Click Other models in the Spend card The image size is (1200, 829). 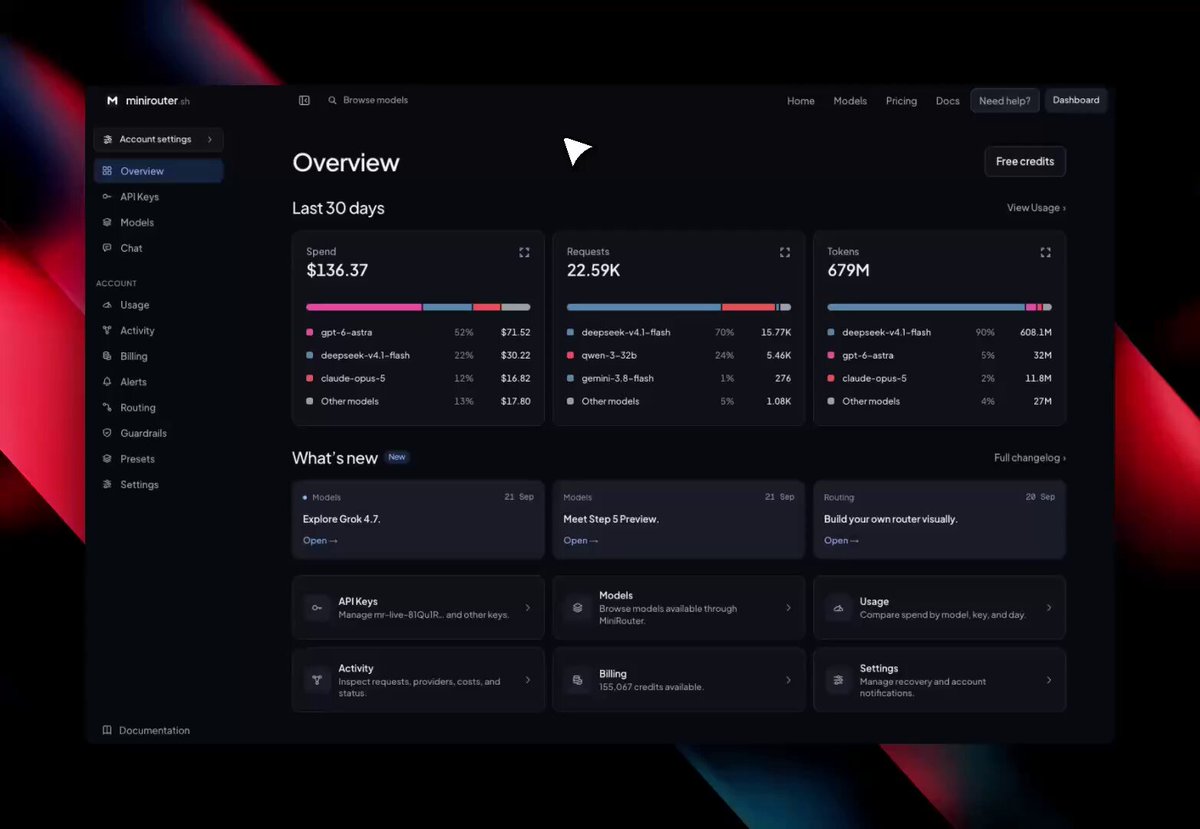click(350, 401)
